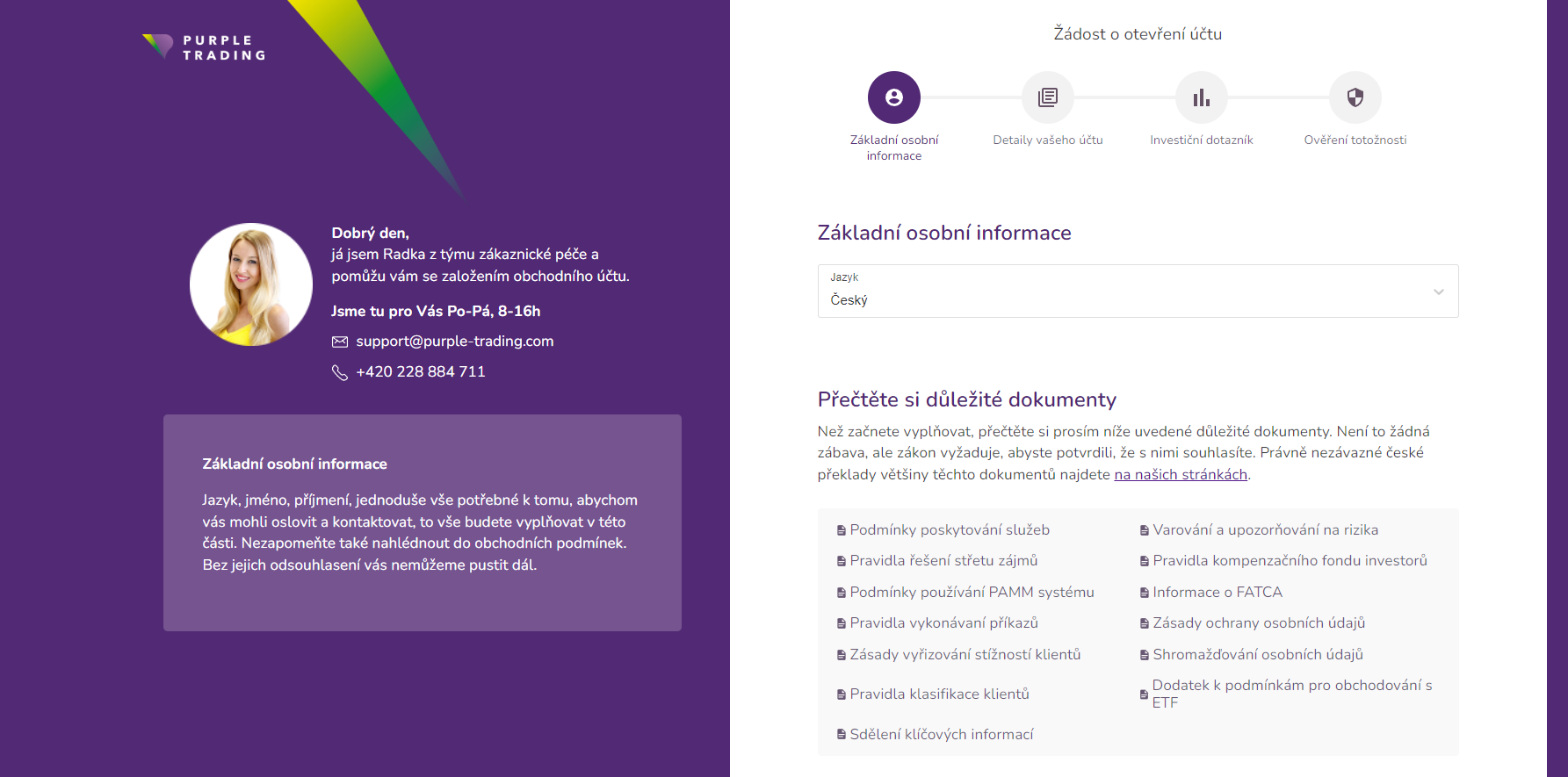Open the 'na našich stránkách' link
The image size is (1568, 777).
[1180, 475]
